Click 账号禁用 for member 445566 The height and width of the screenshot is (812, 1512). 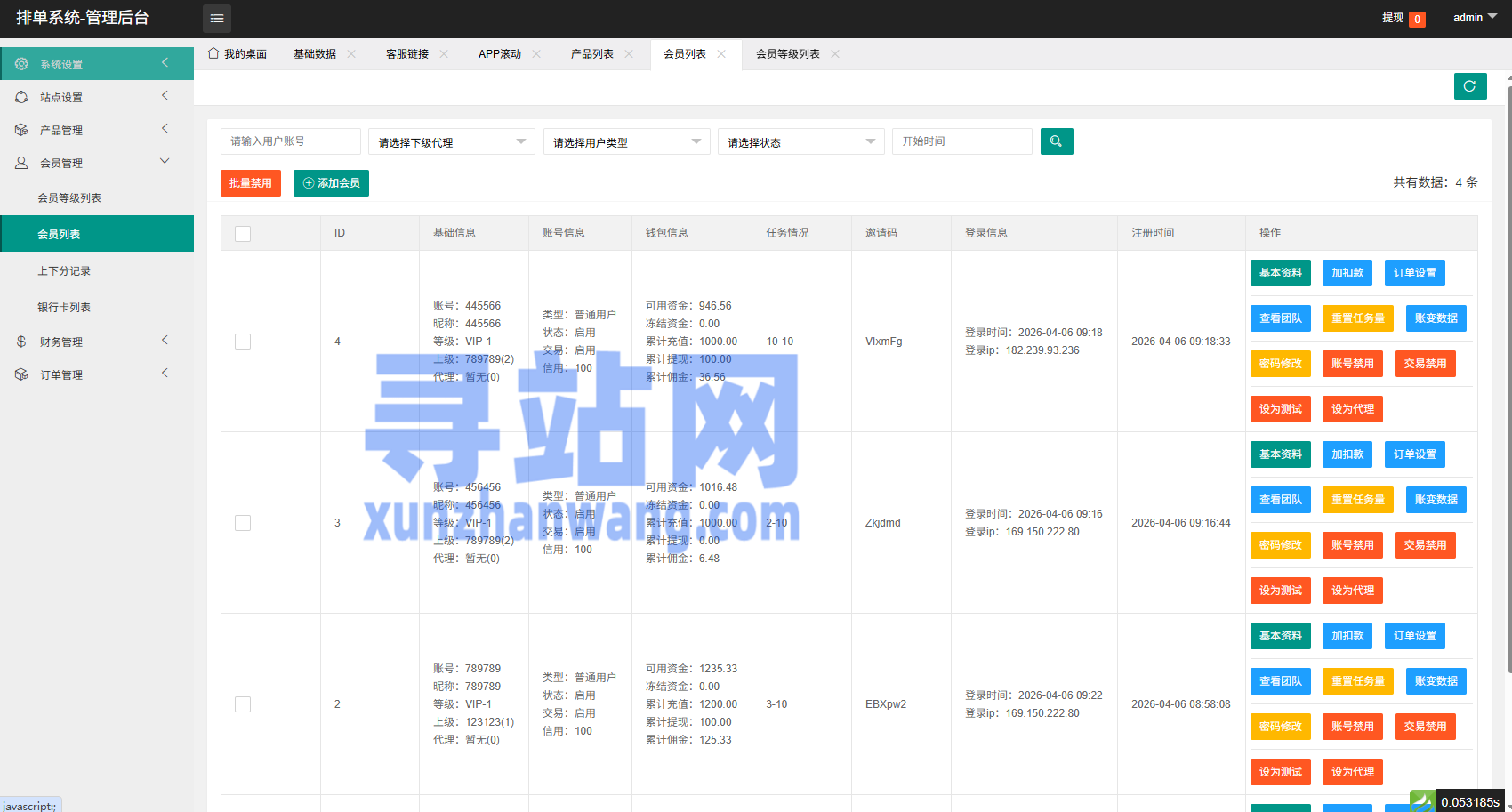pyautogui.click(x=1353, y=364)
